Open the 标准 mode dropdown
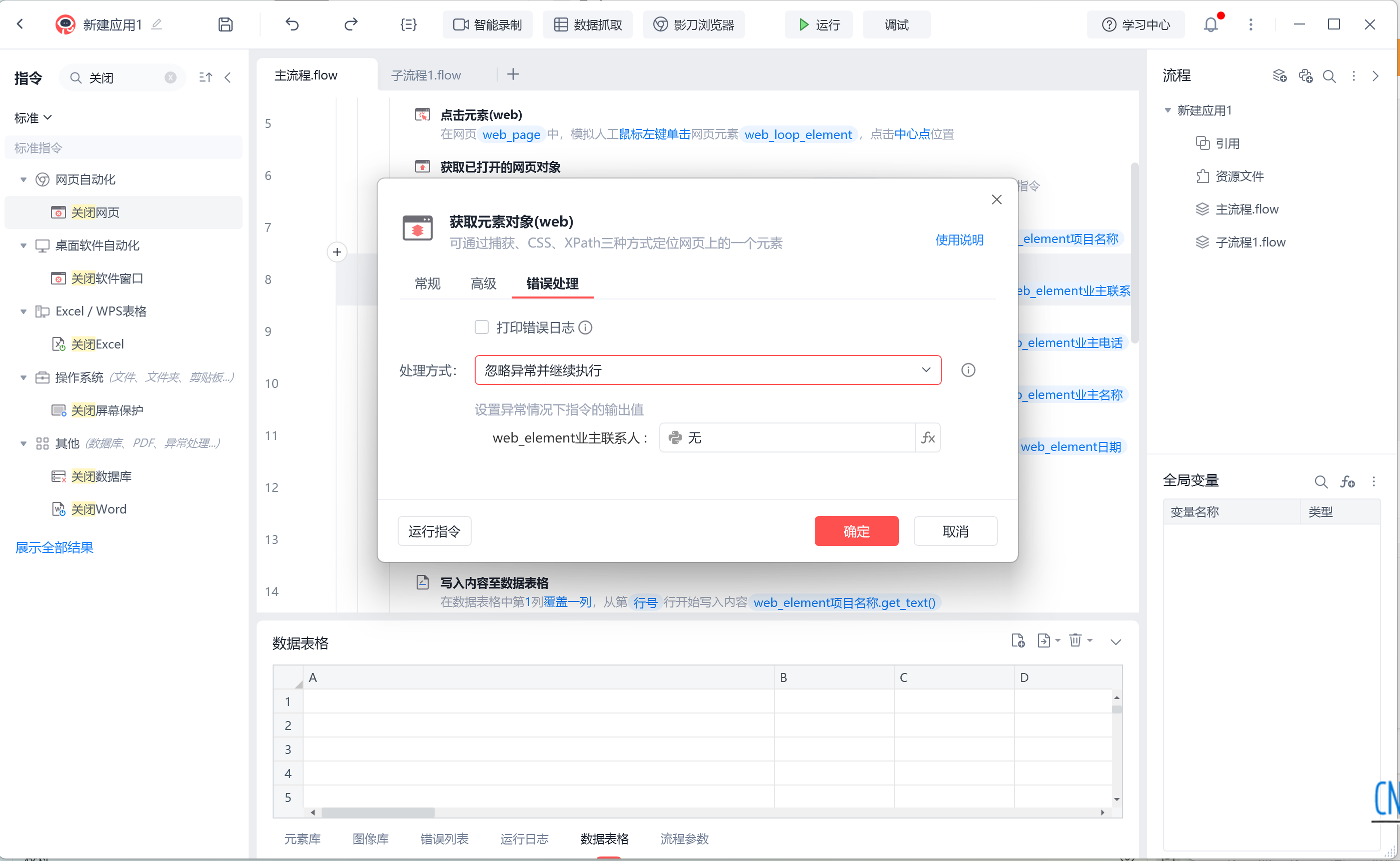 (x=33, y=118)
